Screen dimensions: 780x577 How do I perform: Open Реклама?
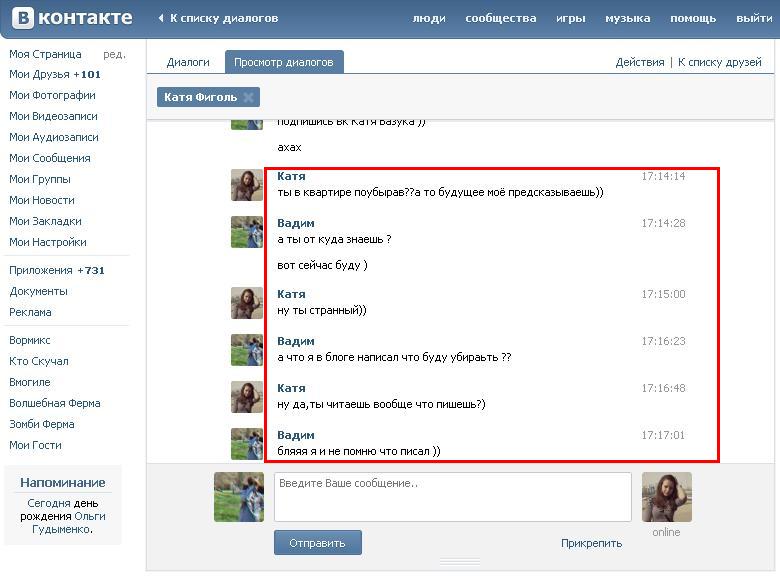pos(30,312)
